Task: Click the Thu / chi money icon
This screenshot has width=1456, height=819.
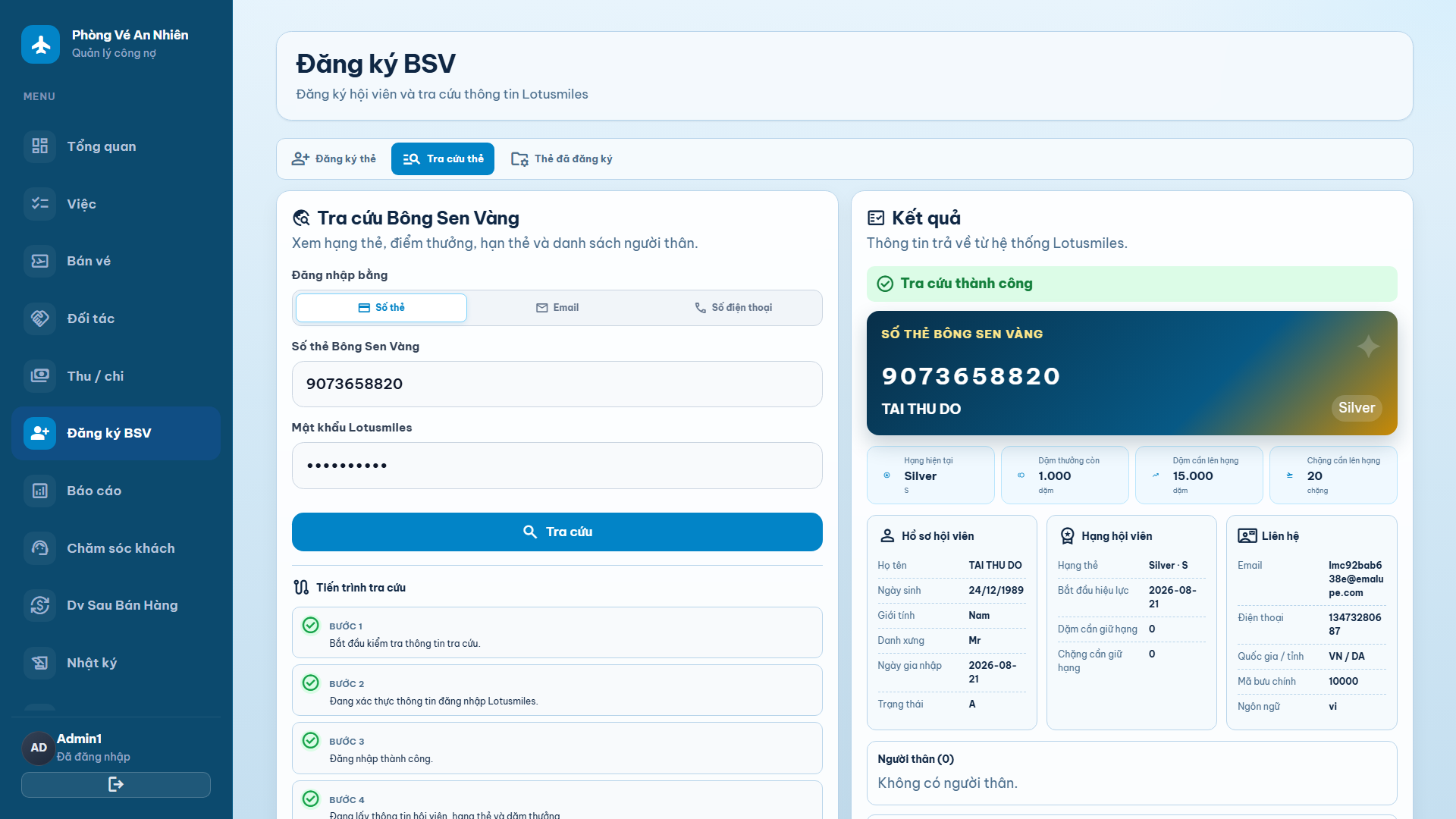Action: pyautogui.click(x=39, y=376)
